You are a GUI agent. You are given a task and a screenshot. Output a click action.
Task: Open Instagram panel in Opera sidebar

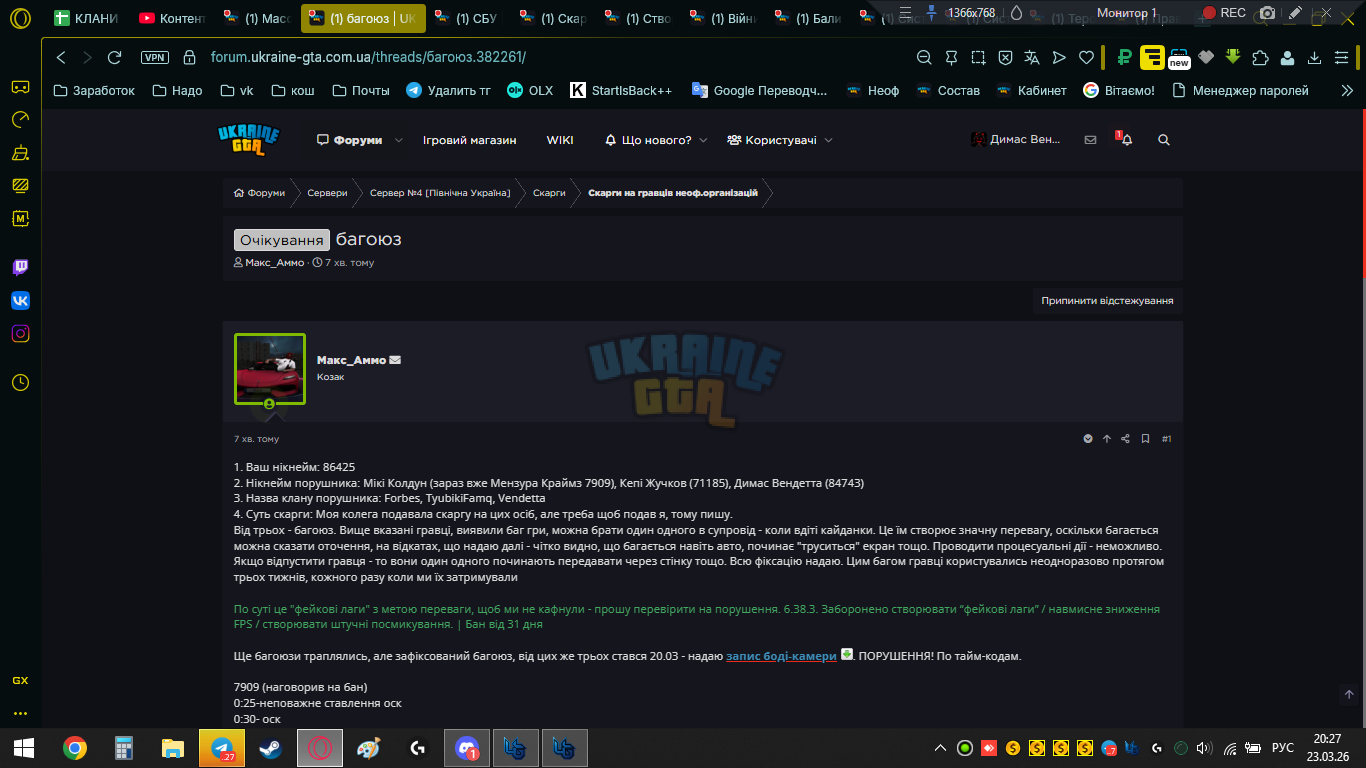click(x=20, y=334)
